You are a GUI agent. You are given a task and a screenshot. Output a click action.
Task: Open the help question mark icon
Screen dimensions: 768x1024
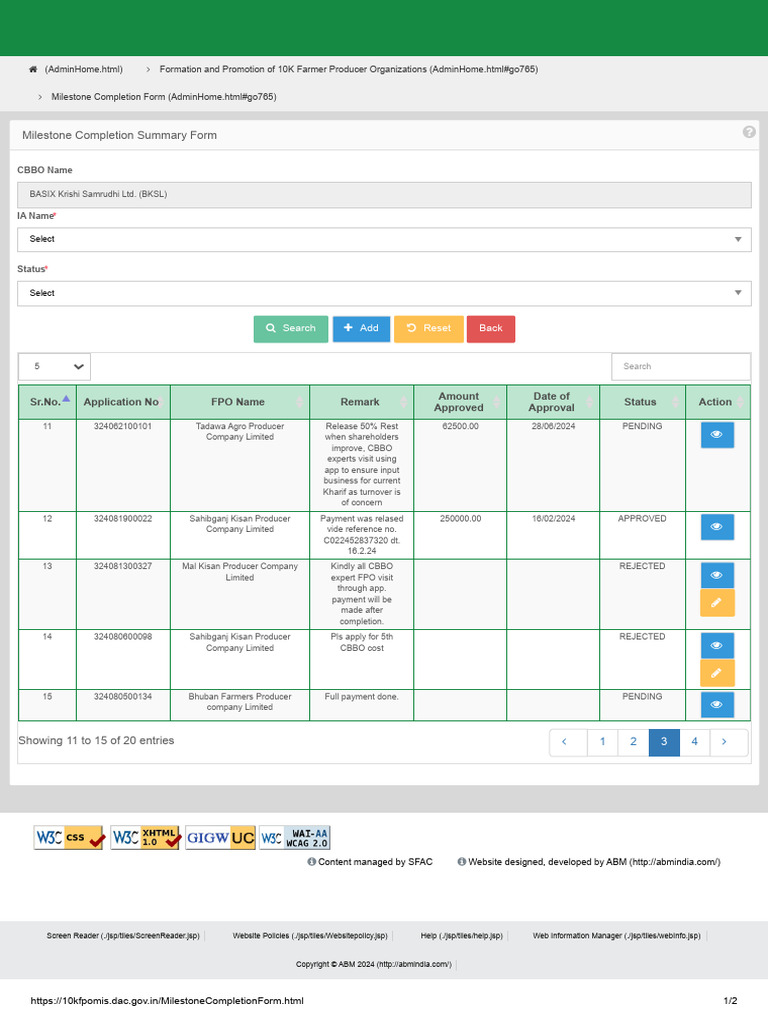749,132
